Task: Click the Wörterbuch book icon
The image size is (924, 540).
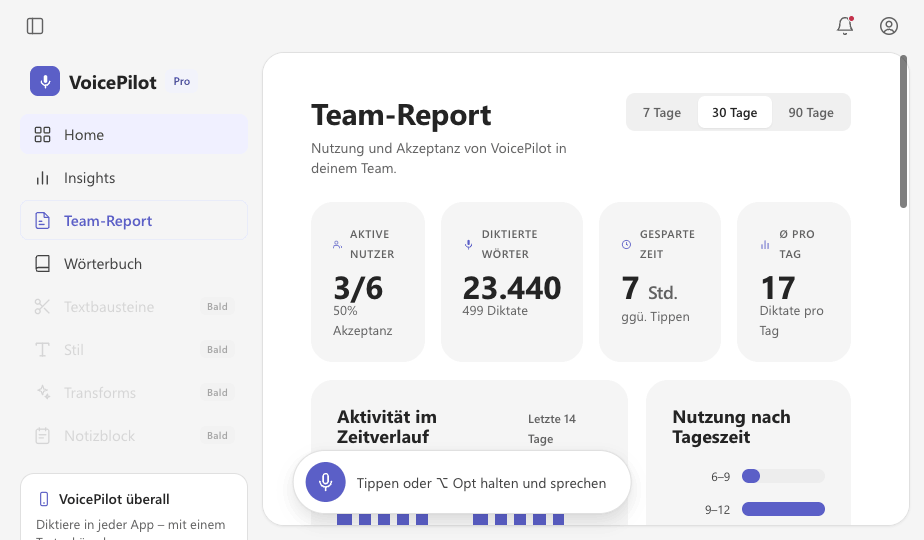Action: click(42, 264)
